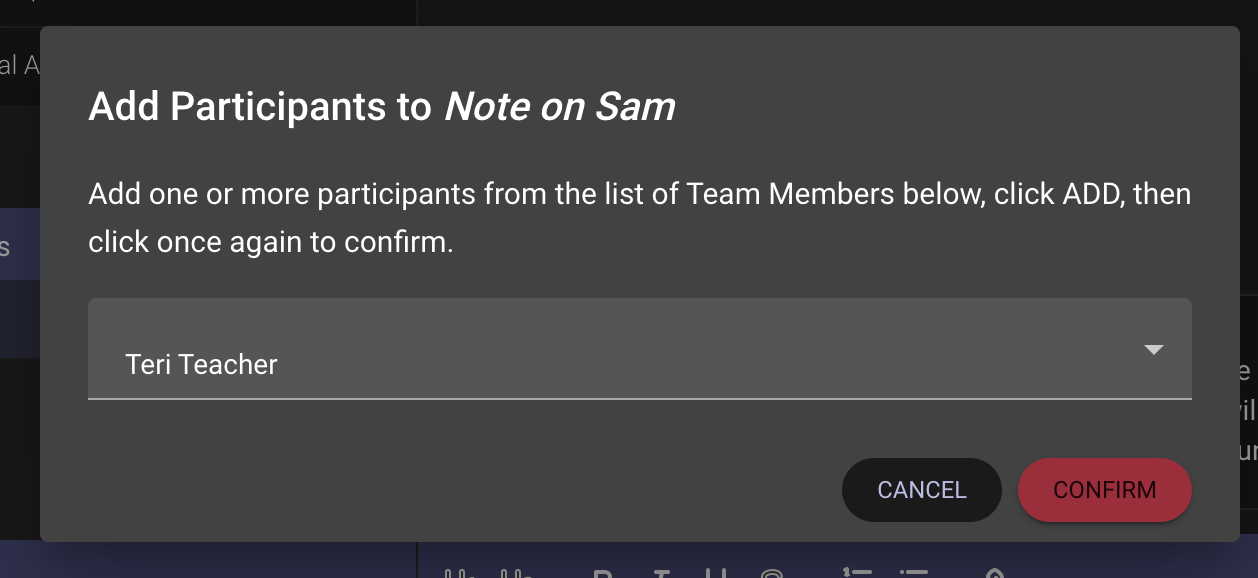Expand the team member dropdown arrow
Screen dimensions: 1258x578
[x=1153, y=349]
